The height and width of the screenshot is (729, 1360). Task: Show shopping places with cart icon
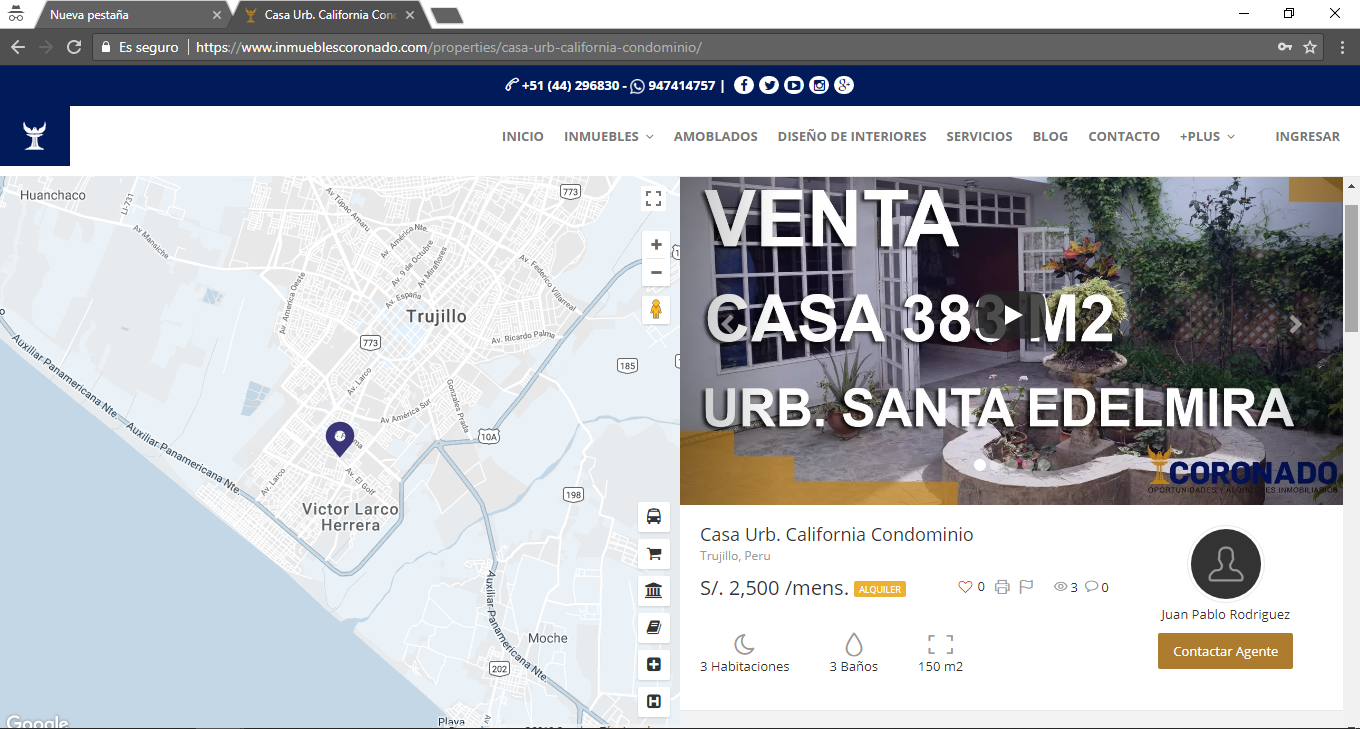654,554
